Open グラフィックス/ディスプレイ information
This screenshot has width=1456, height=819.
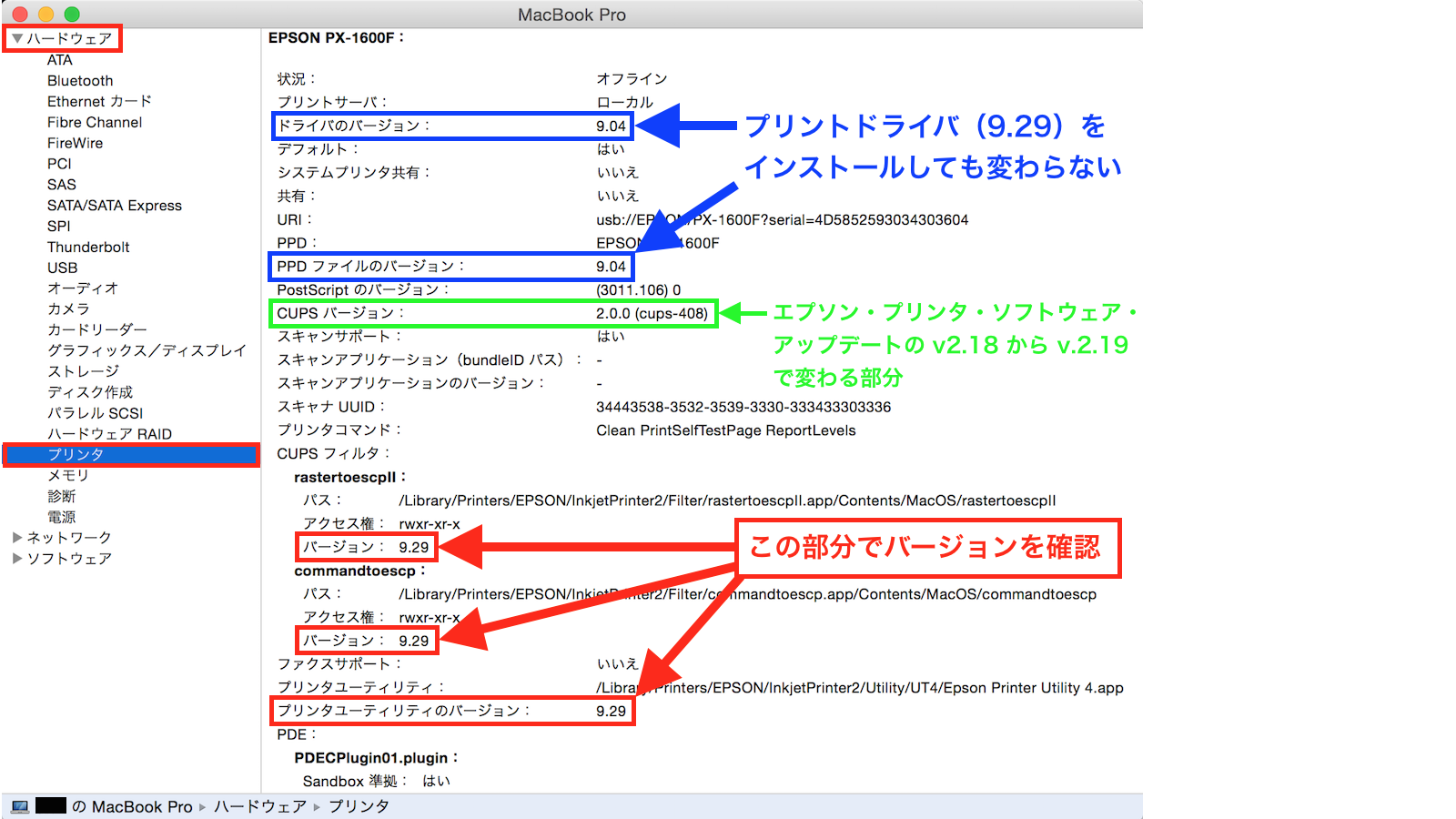tap(147, 350)
